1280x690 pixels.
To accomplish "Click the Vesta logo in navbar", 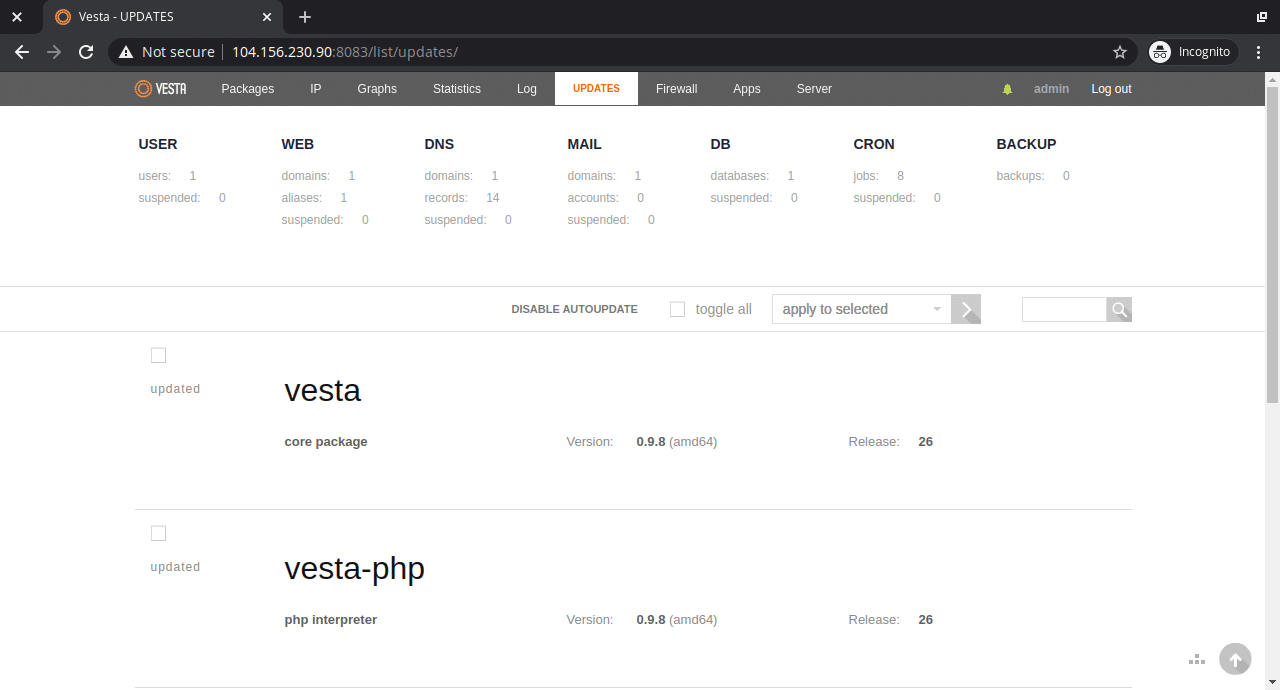I will [x=161, y=89].
